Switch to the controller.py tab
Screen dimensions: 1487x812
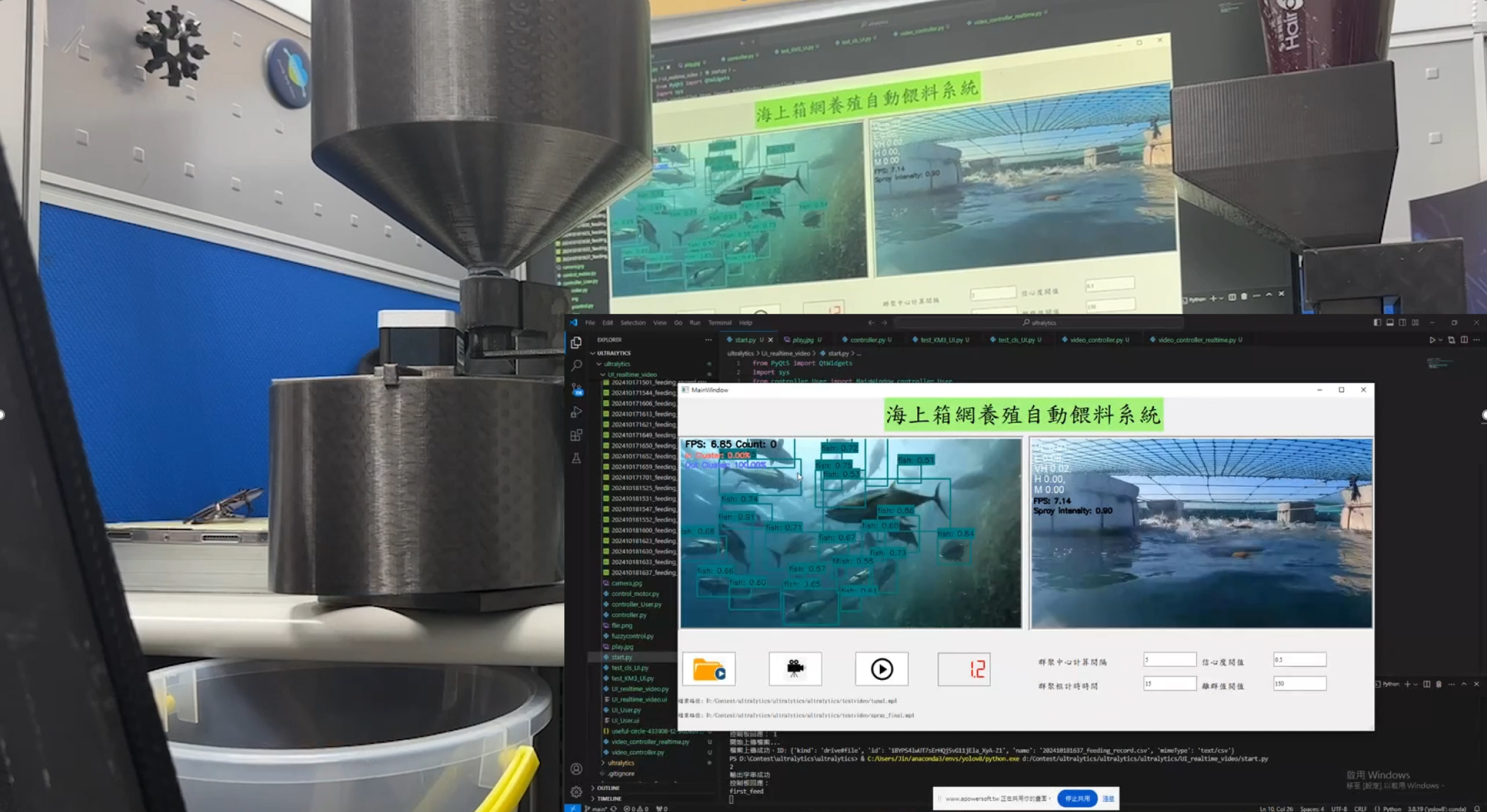(867, 340)
